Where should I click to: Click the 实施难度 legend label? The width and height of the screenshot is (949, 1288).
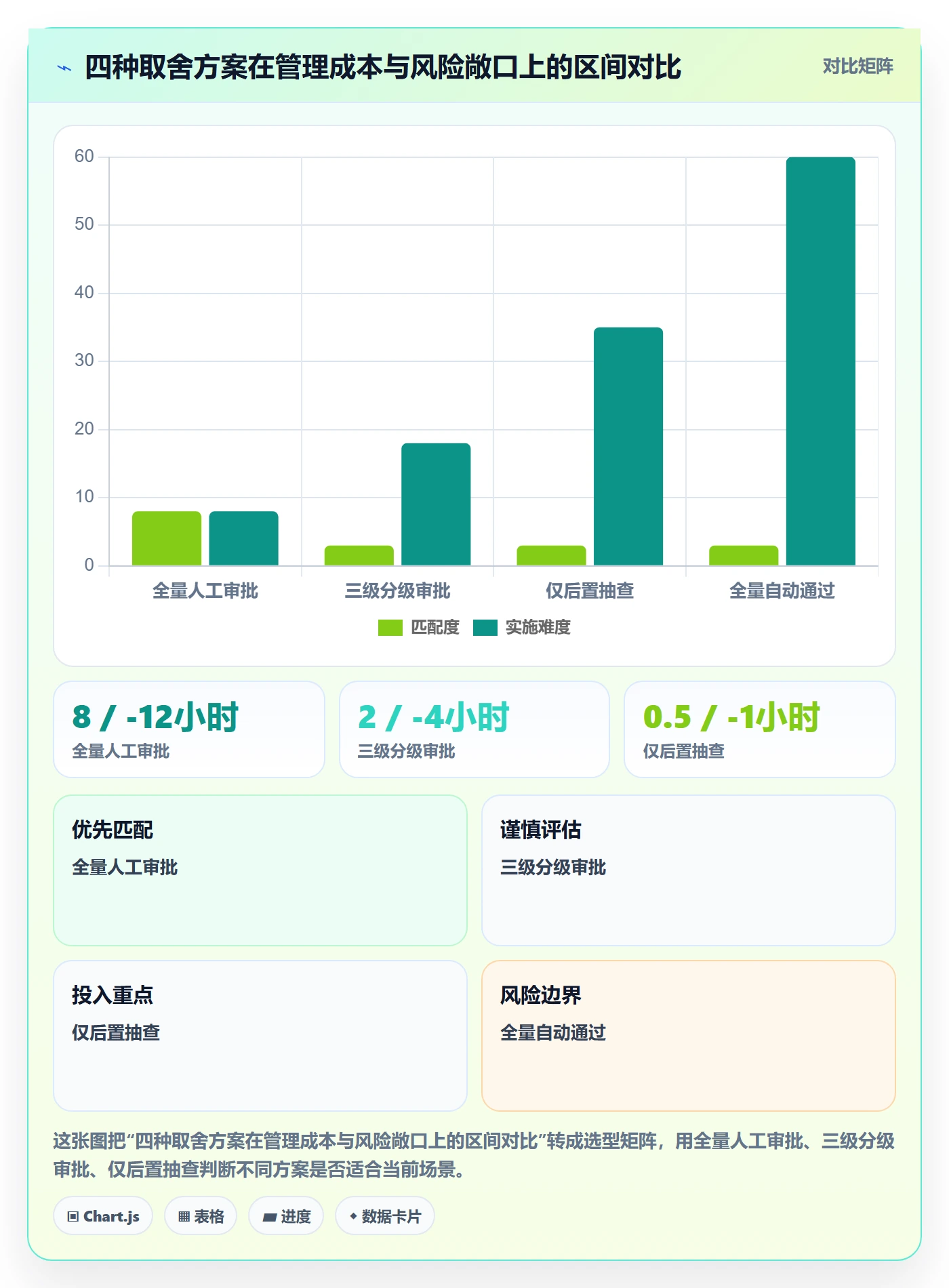538,628
